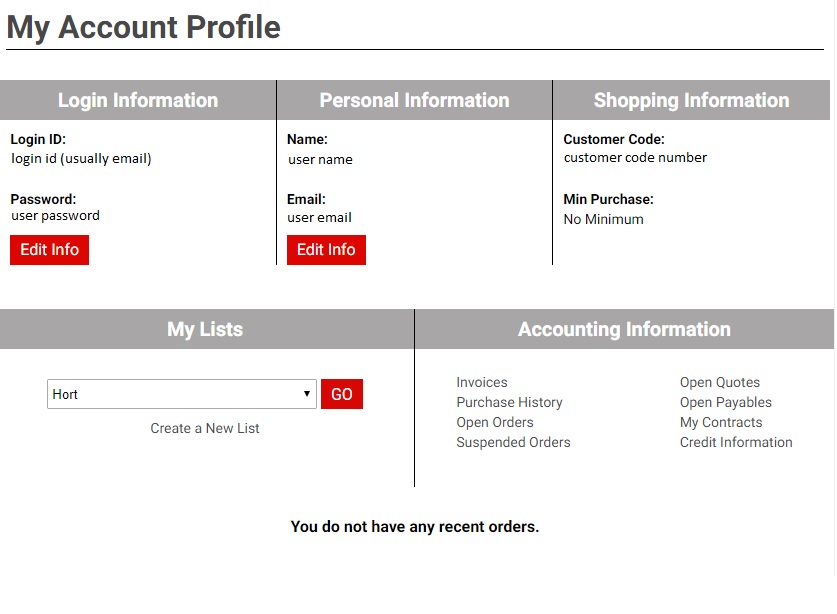Viewport: 837px width, 614px height.
Task: View Open Payables
Action: pos(726,402)
